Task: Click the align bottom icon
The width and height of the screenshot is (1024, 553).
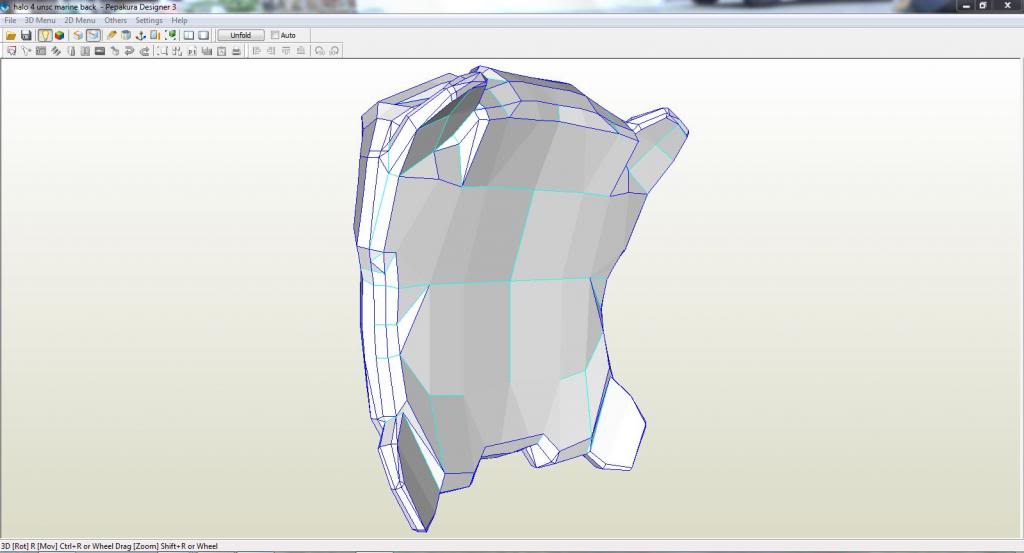Action: click(x=300, y=51)
